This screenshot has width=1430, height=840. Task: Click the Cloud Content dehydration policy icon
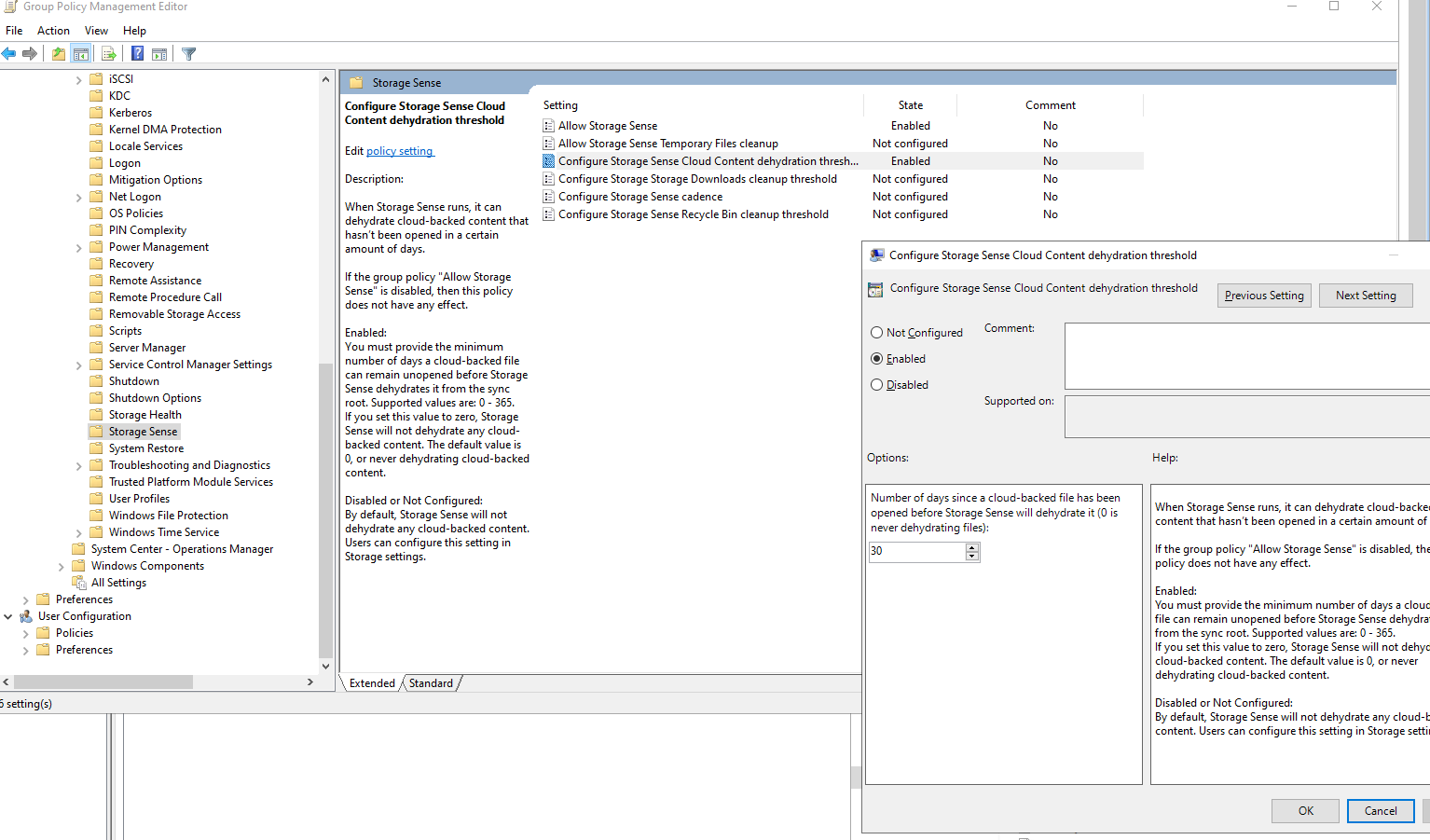point(549,161)
